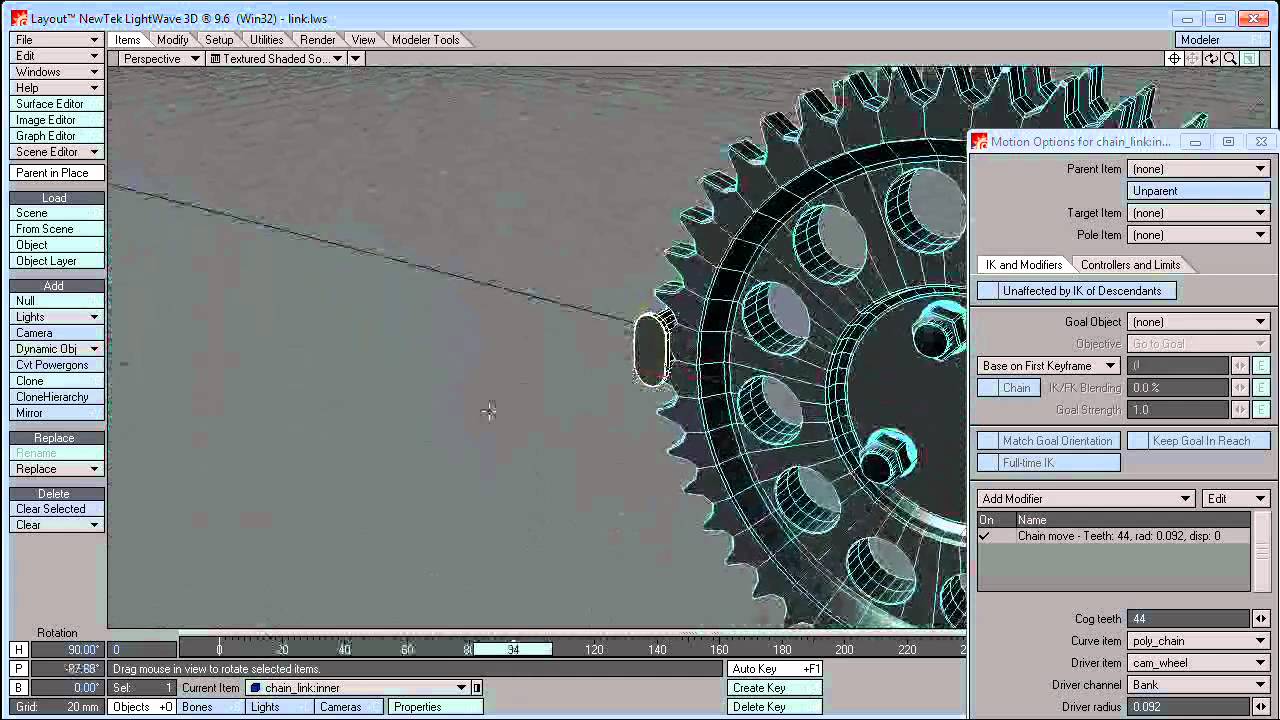This screenshot has height=720, width=1280.
Task: Click the Cog teeth value stepper arrows
Action: pyautogui.click(x=1262, y=619)
